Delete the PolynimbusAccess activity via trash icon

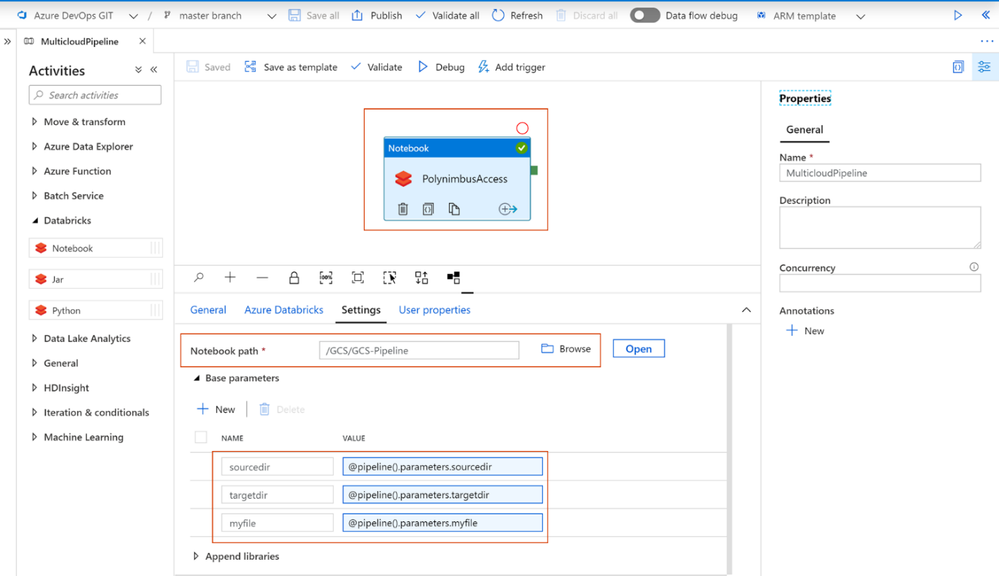[x=403, y=209]
